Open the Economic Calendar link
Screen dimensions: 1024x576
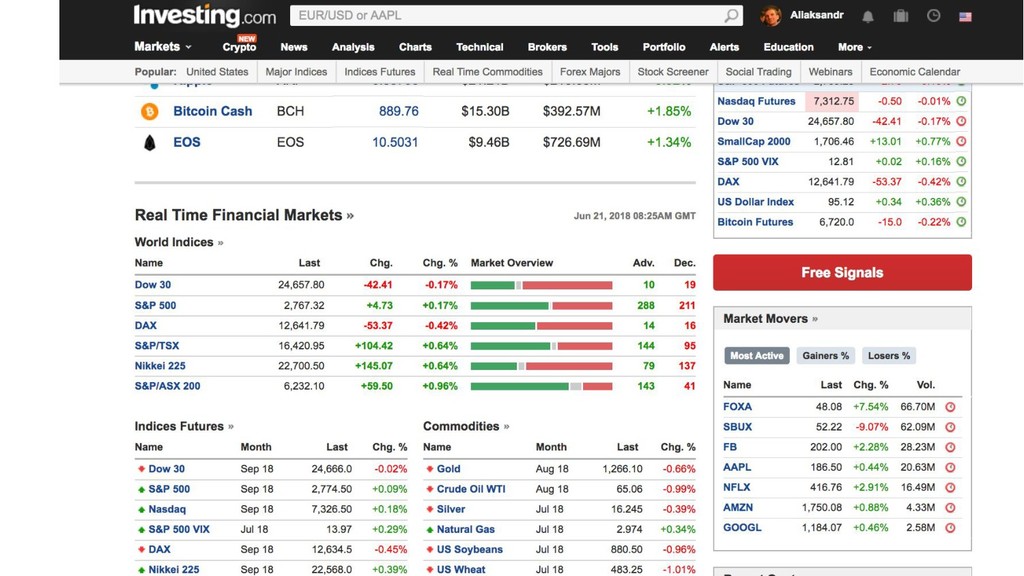click(915, 72)
